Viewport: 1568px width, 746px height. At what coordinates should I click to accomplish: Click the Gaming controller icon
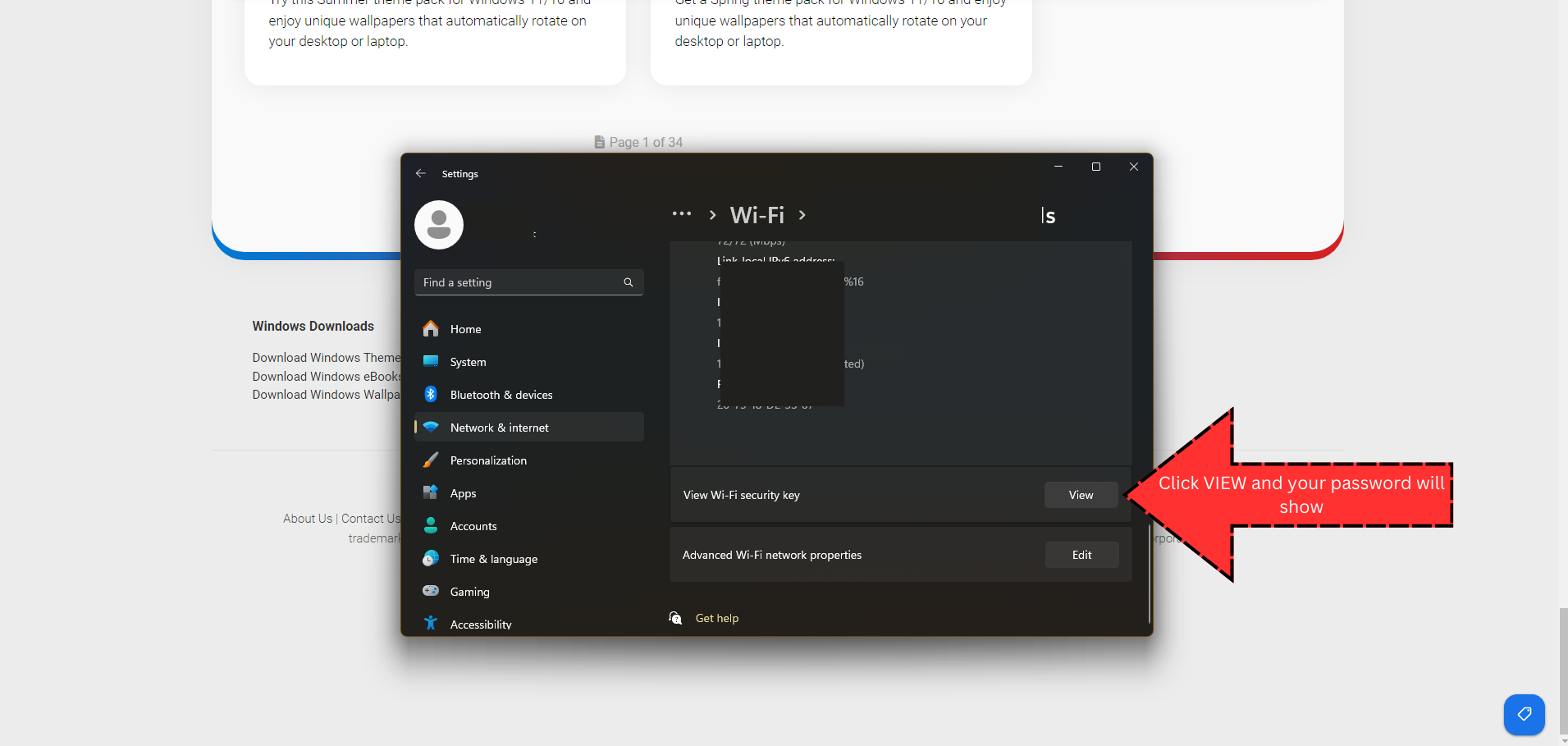[431, 591]
